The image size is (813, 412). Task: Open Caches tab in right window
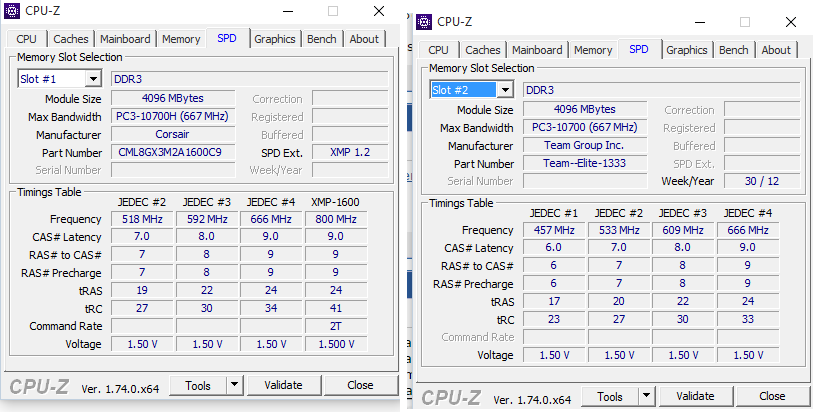coord(483,50)
